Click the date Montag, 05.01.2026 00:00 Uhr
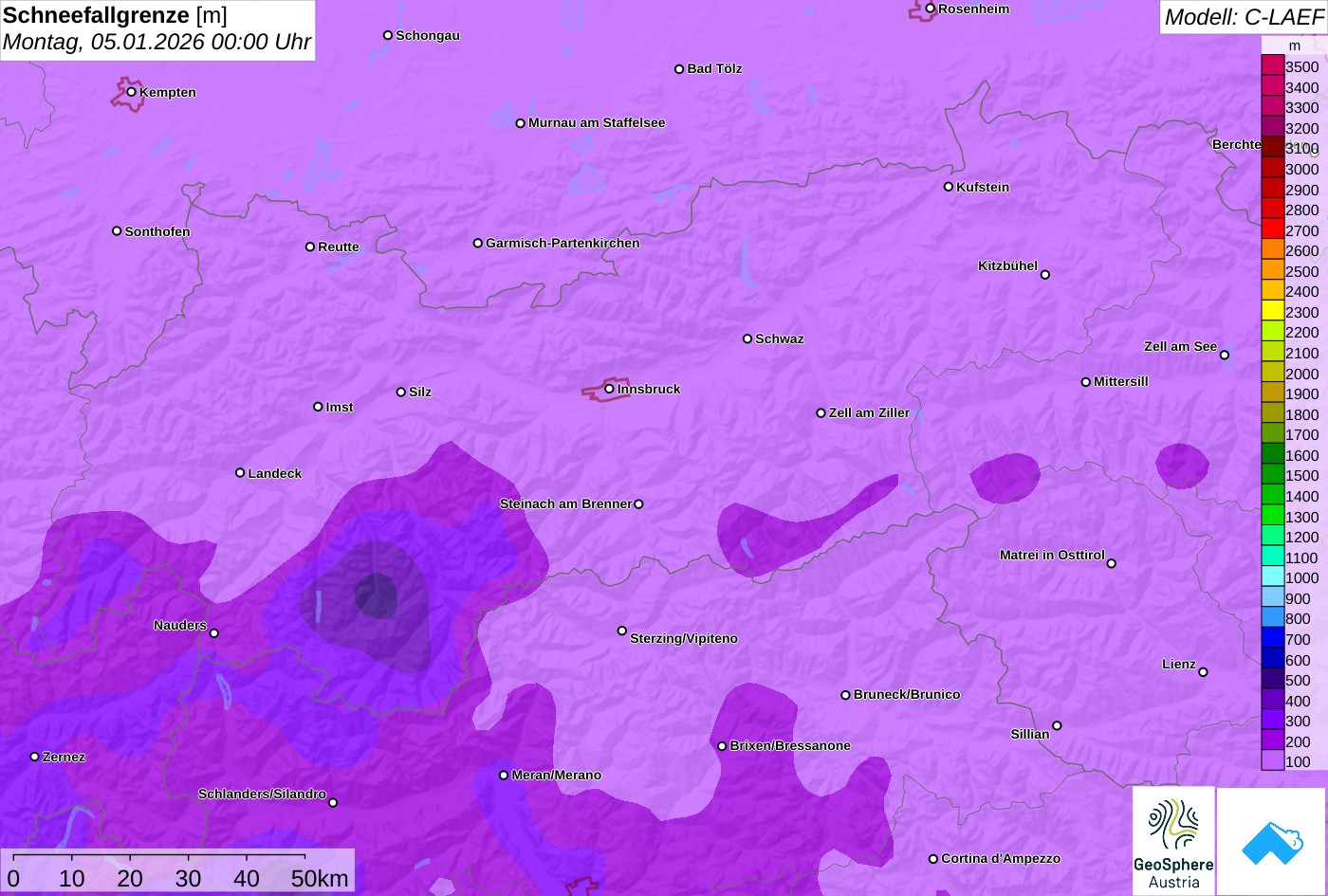This screenshot has width=1328, height=896. (157, 43)
